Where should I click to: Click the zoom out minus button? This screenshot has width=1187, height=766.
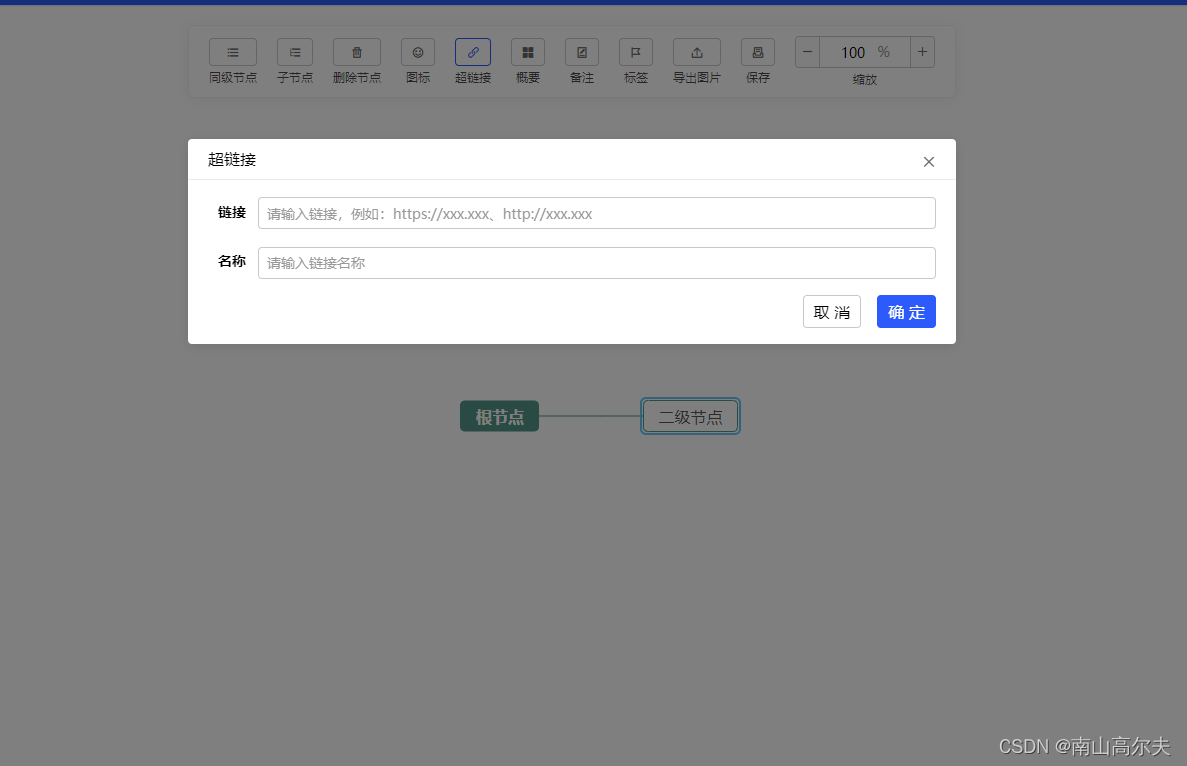pyautogui.click(x=806, y=51)
